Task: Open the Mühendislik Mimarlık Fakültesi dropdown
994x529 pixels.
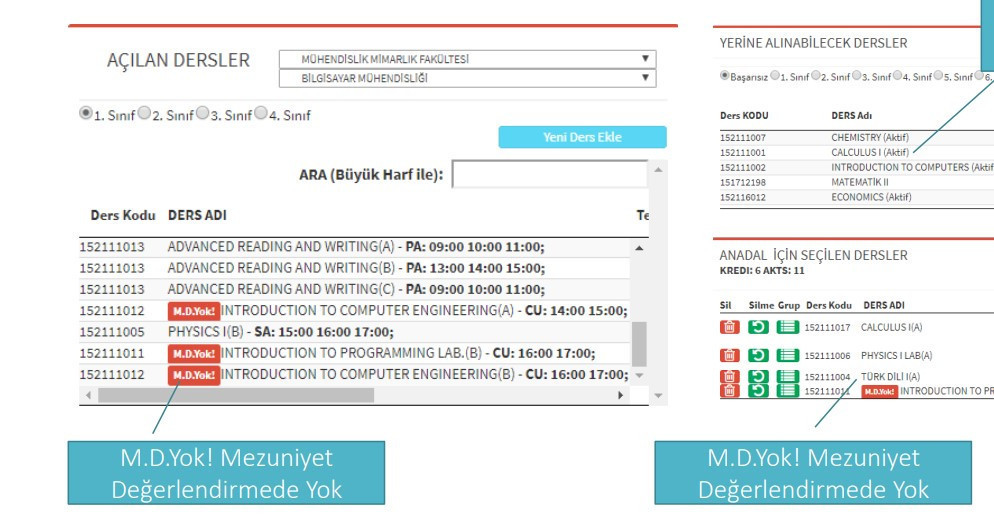Action: coord(467,59)
